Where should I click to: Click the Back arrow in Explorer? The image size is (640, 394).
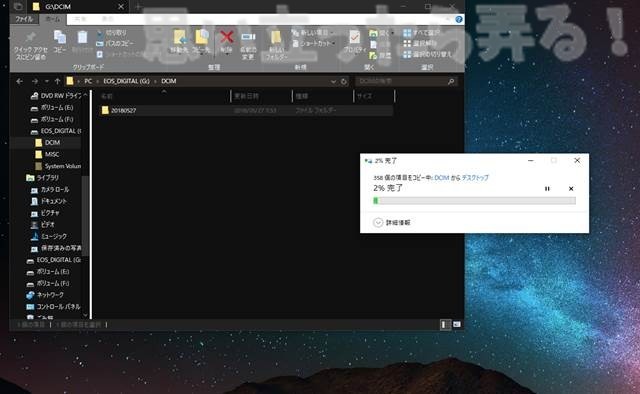coord(19,81)
